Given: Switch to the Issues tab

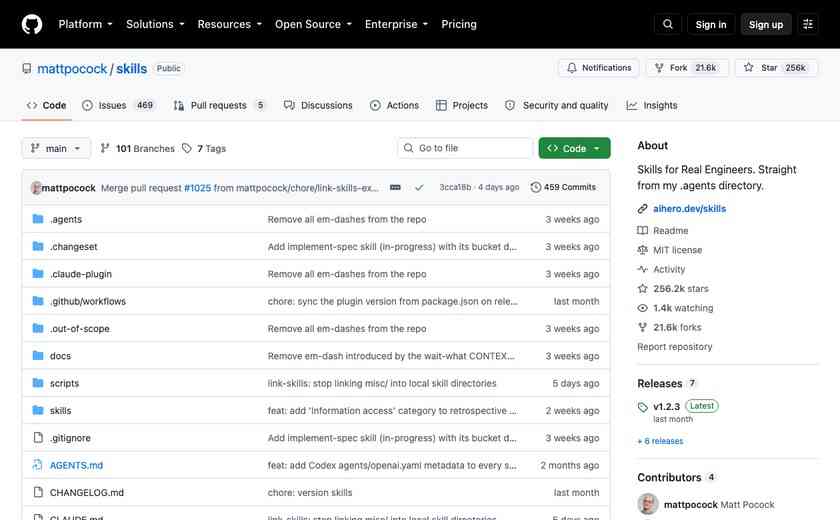Looking at the screenshot, I should tap(118, 105).
